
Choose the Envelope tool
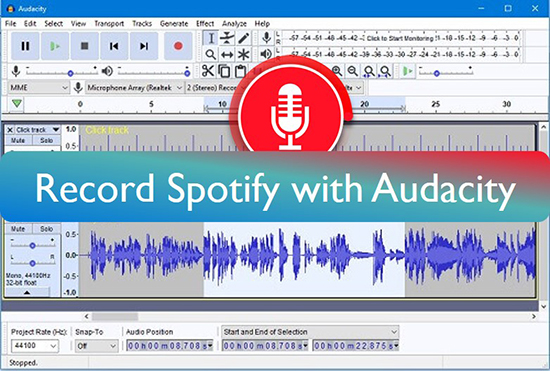[227, 38]
